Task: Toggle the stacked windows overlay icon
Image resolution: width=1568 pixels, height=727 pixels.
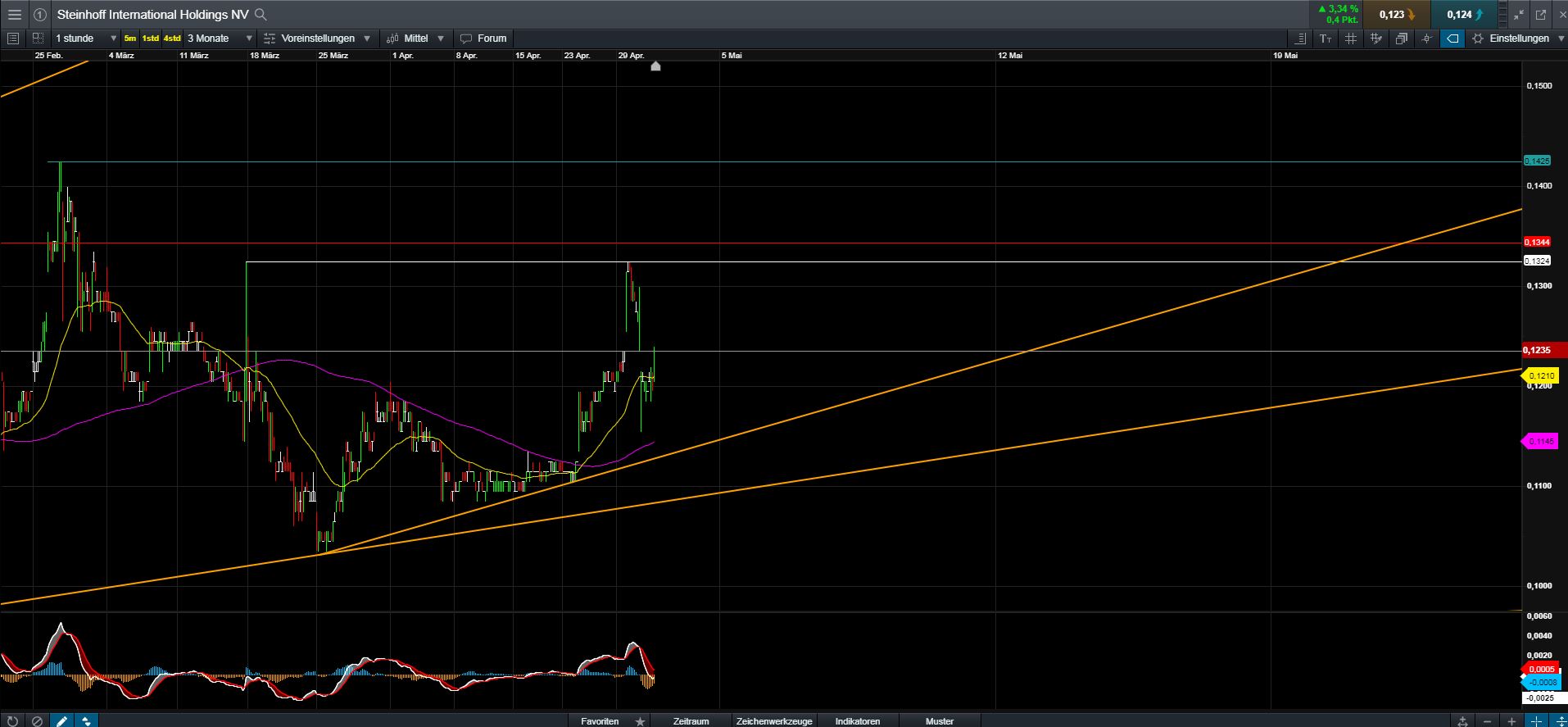Action: coord(1402,39)
